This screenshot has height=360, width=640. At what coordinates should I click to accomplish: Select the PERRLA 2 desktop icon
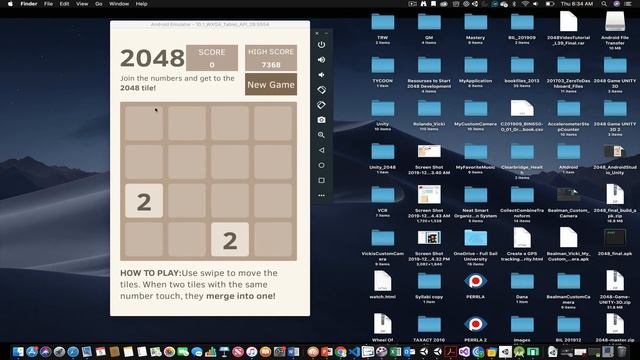click(x=476, y=324)
